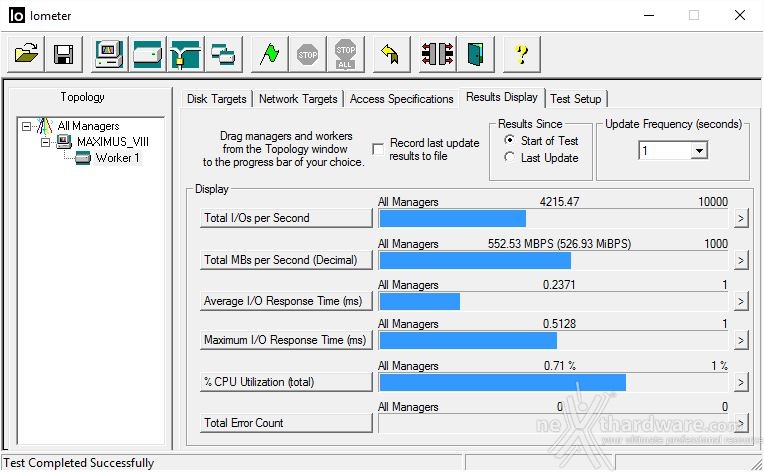Click the Total MBs per Second (Decimal) button

coord(286,260)
